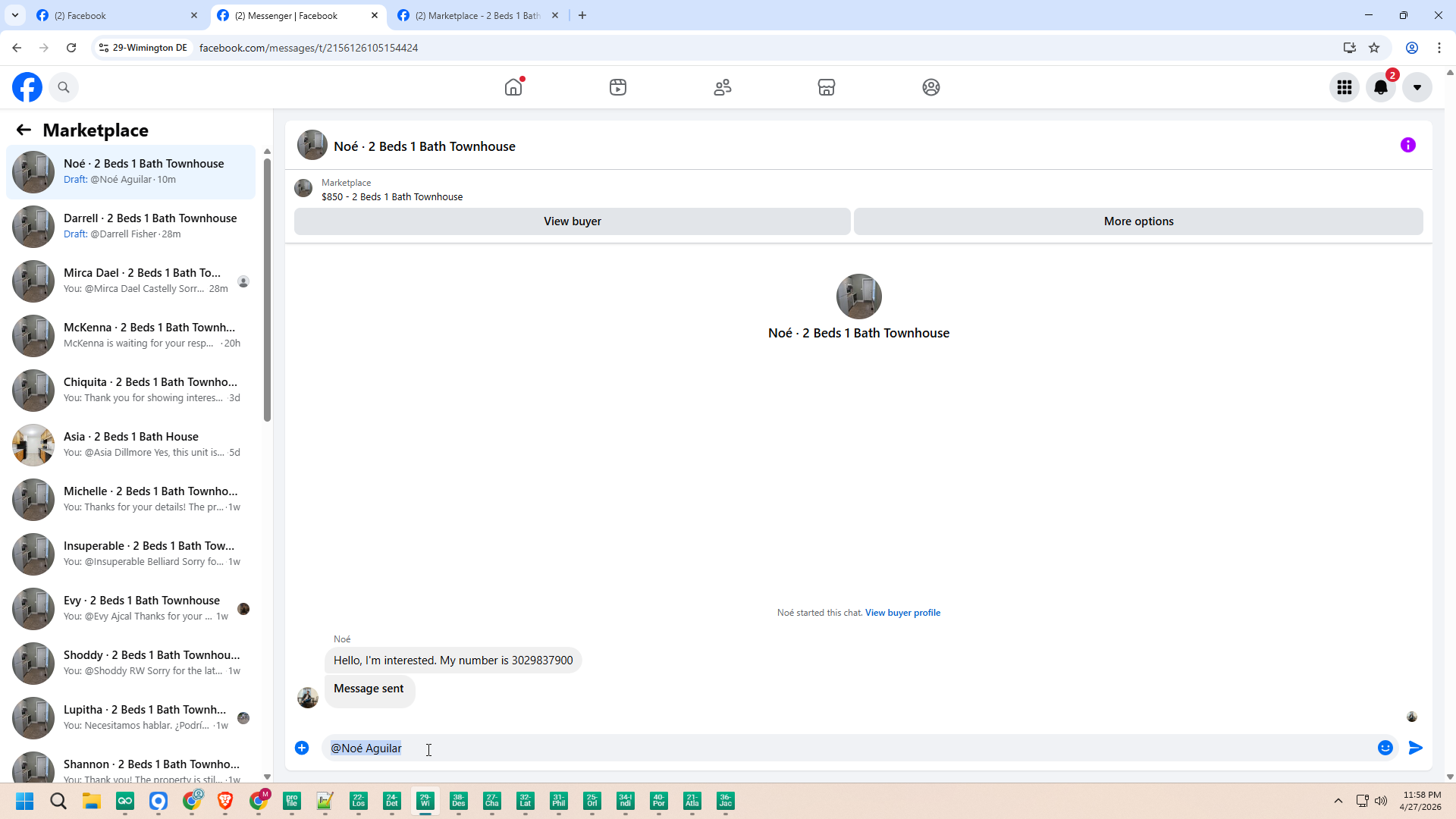Screen dimensions: 1456x819
Task: Expand the tab search dropdown
Action: coord(15,15)
